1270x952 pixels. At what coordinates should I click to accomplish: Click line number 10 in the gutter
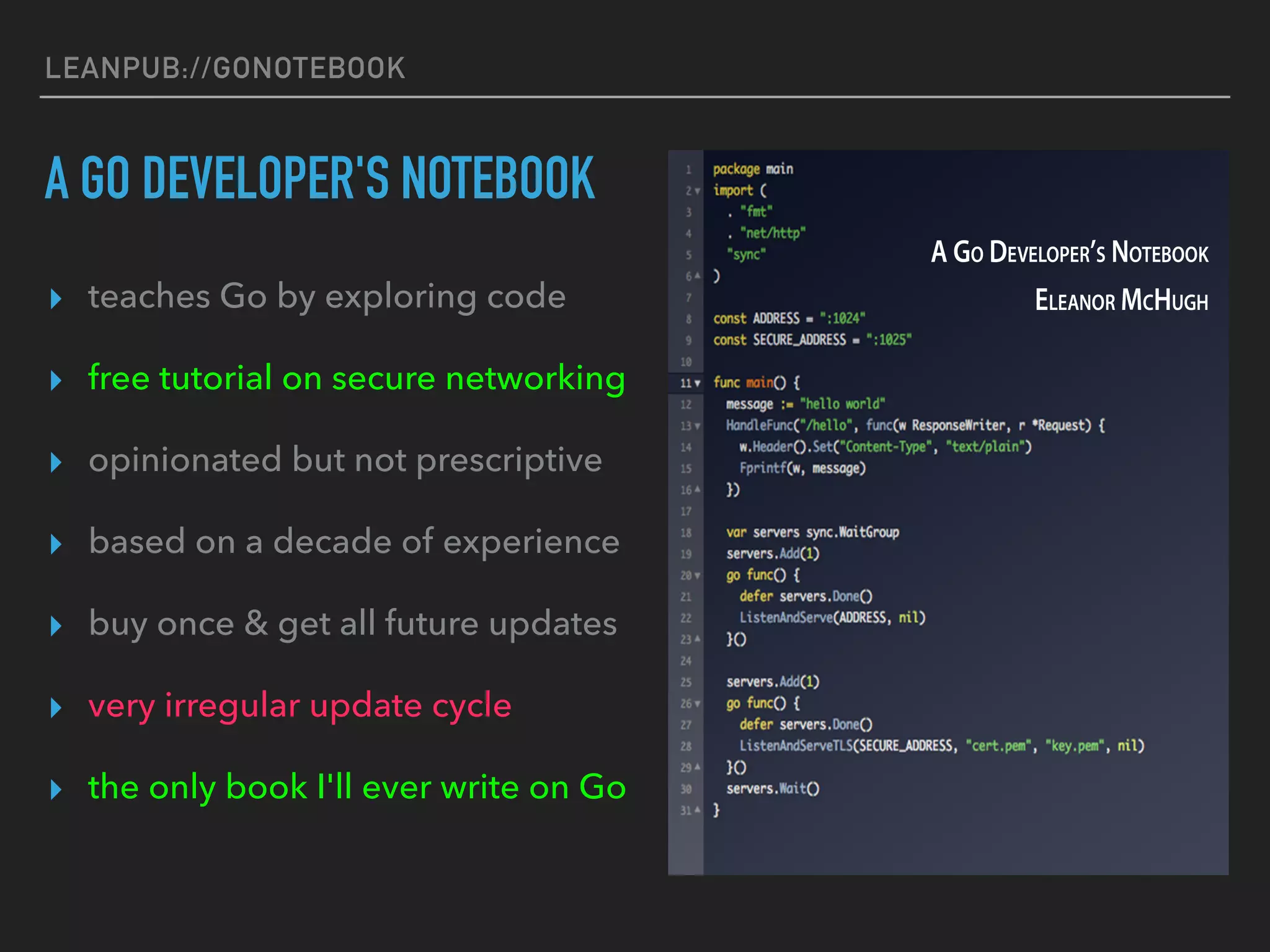[686, 362]
